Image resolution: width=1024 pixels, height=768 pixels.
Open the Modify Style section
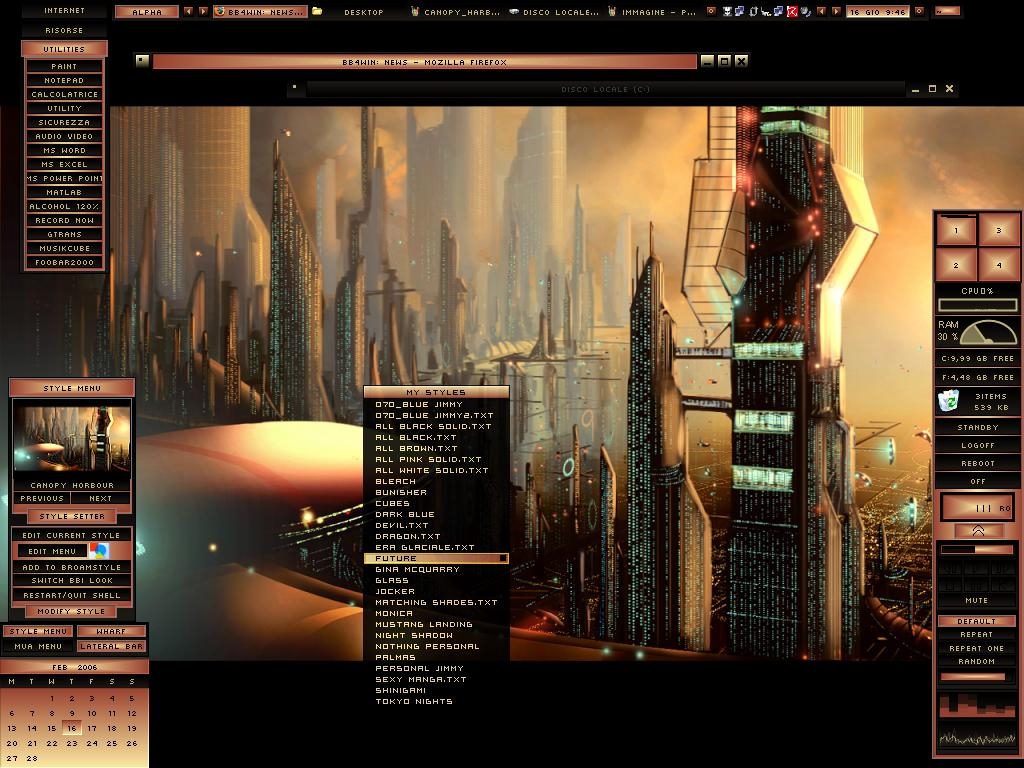tap(71, 611)
